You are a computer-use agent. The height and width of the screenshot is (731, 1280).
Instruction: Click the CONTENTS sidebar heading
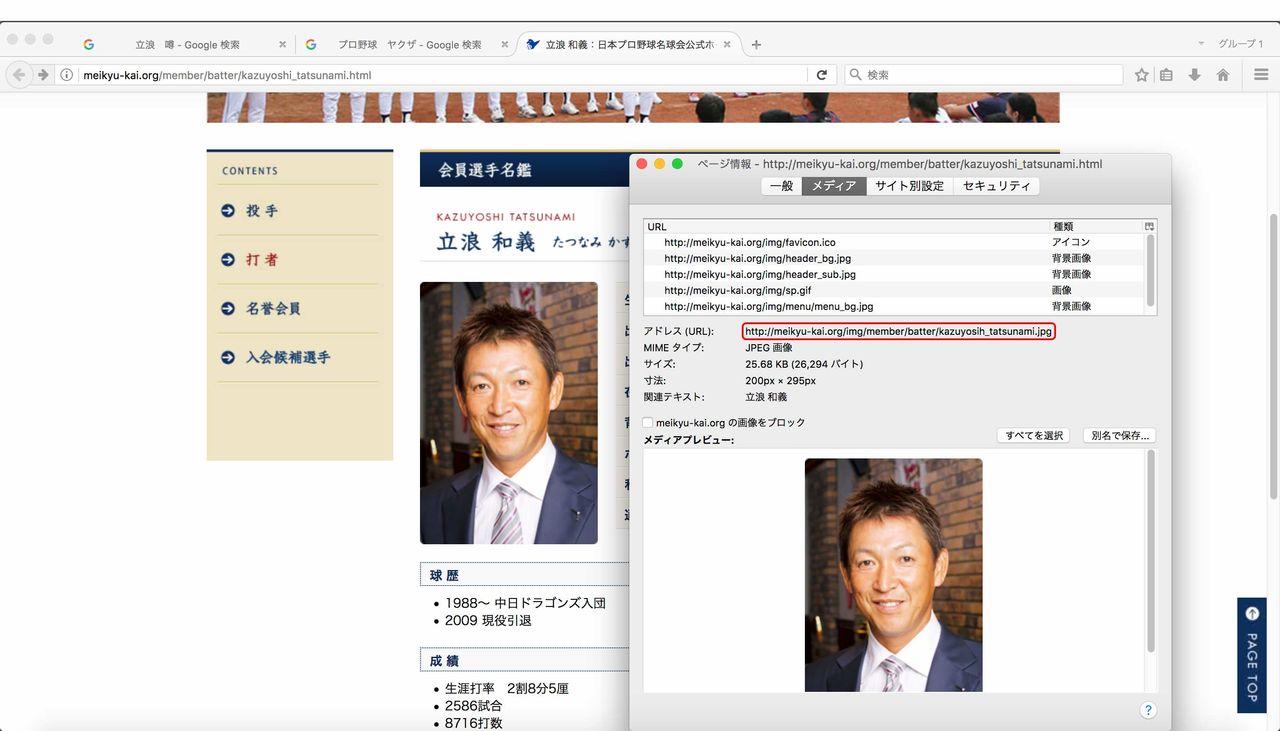point(250,171)
